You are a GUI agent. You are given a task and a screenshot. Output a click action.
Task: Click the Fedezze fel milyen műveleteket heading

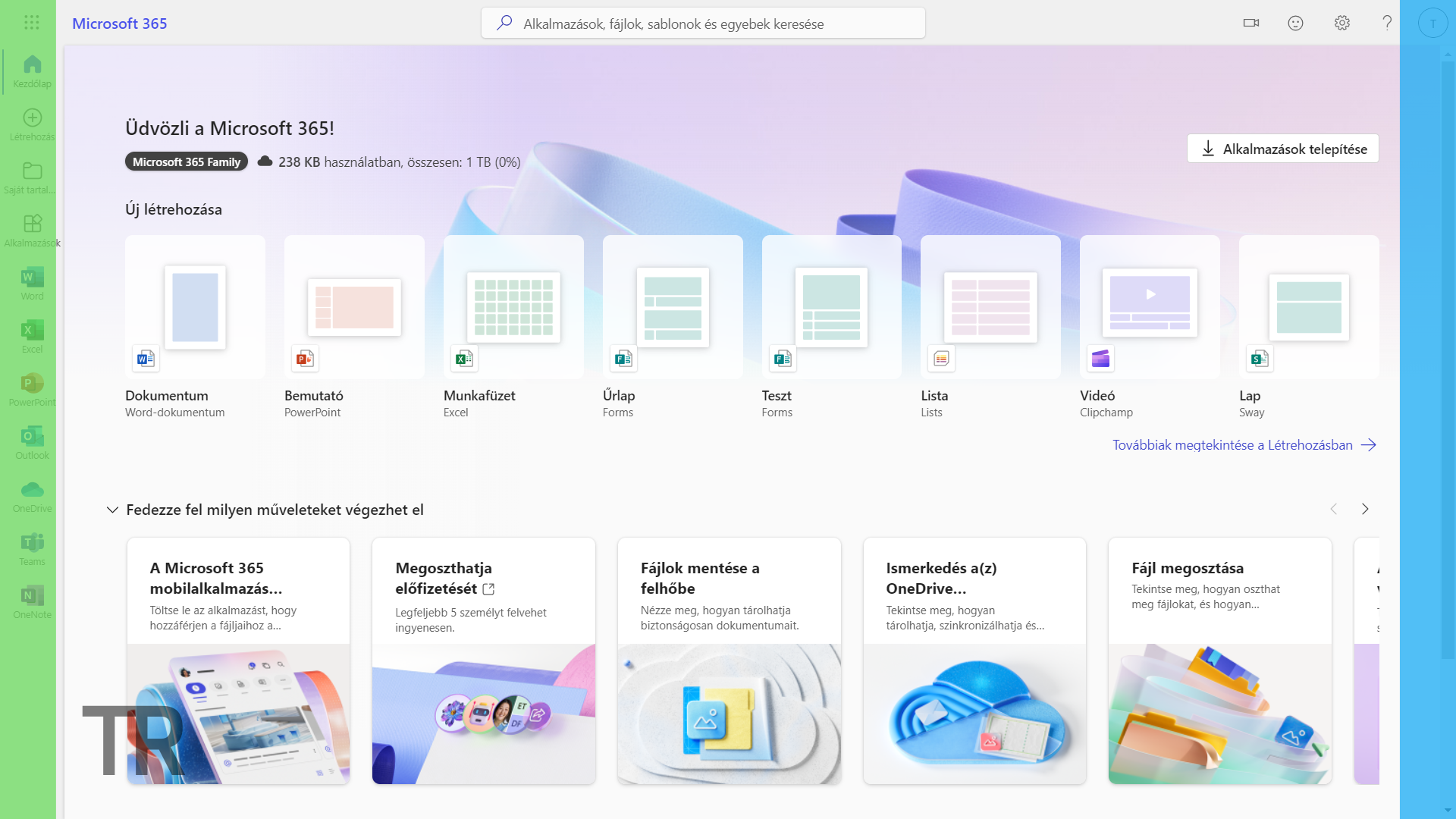point(275,510)
